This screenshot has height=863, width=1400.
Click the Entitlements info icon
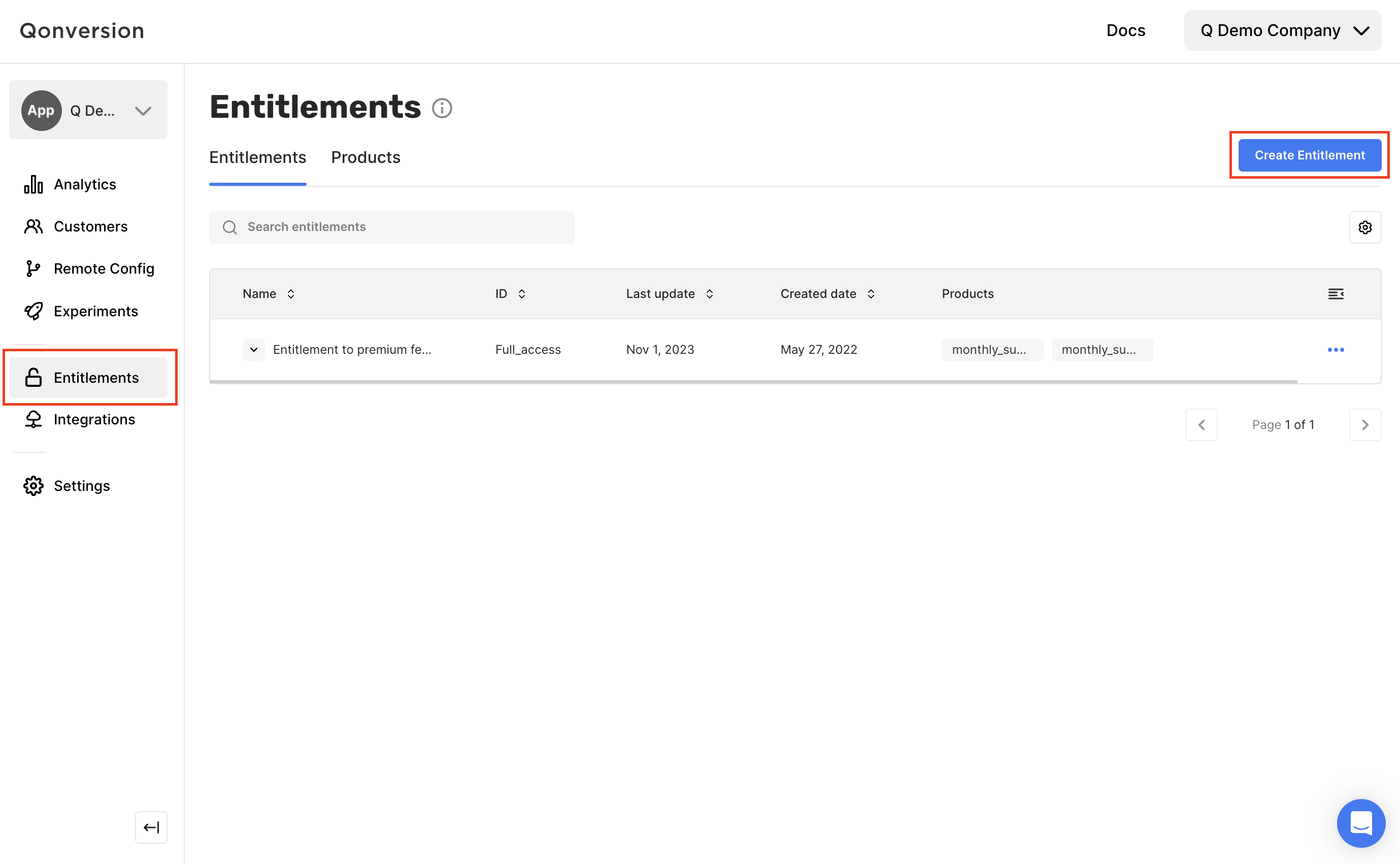[441, 108]
